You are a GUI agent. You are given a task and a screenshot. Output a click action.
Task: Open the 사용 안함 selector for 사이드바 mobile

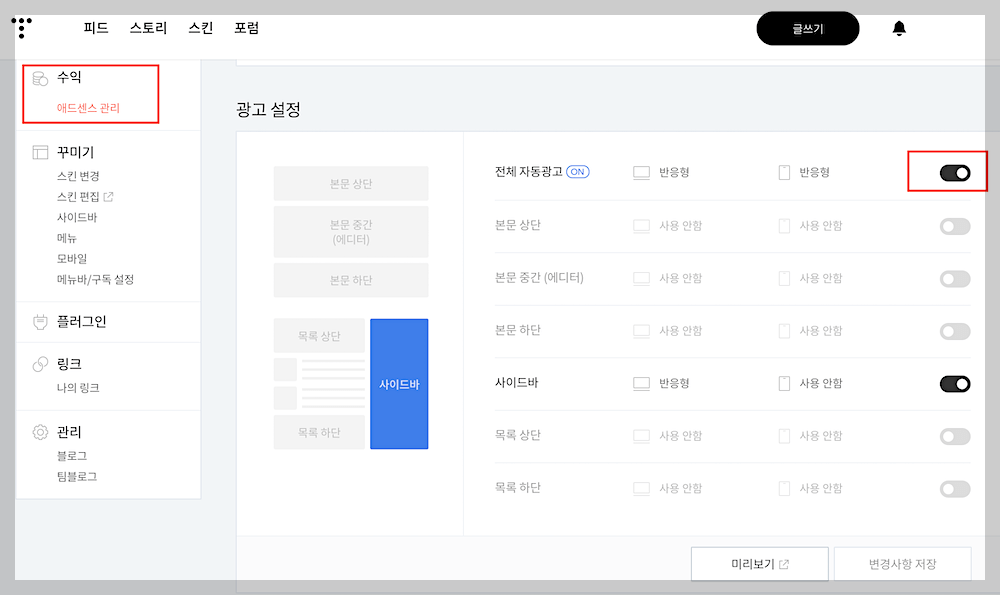click(x=810, y=383)
